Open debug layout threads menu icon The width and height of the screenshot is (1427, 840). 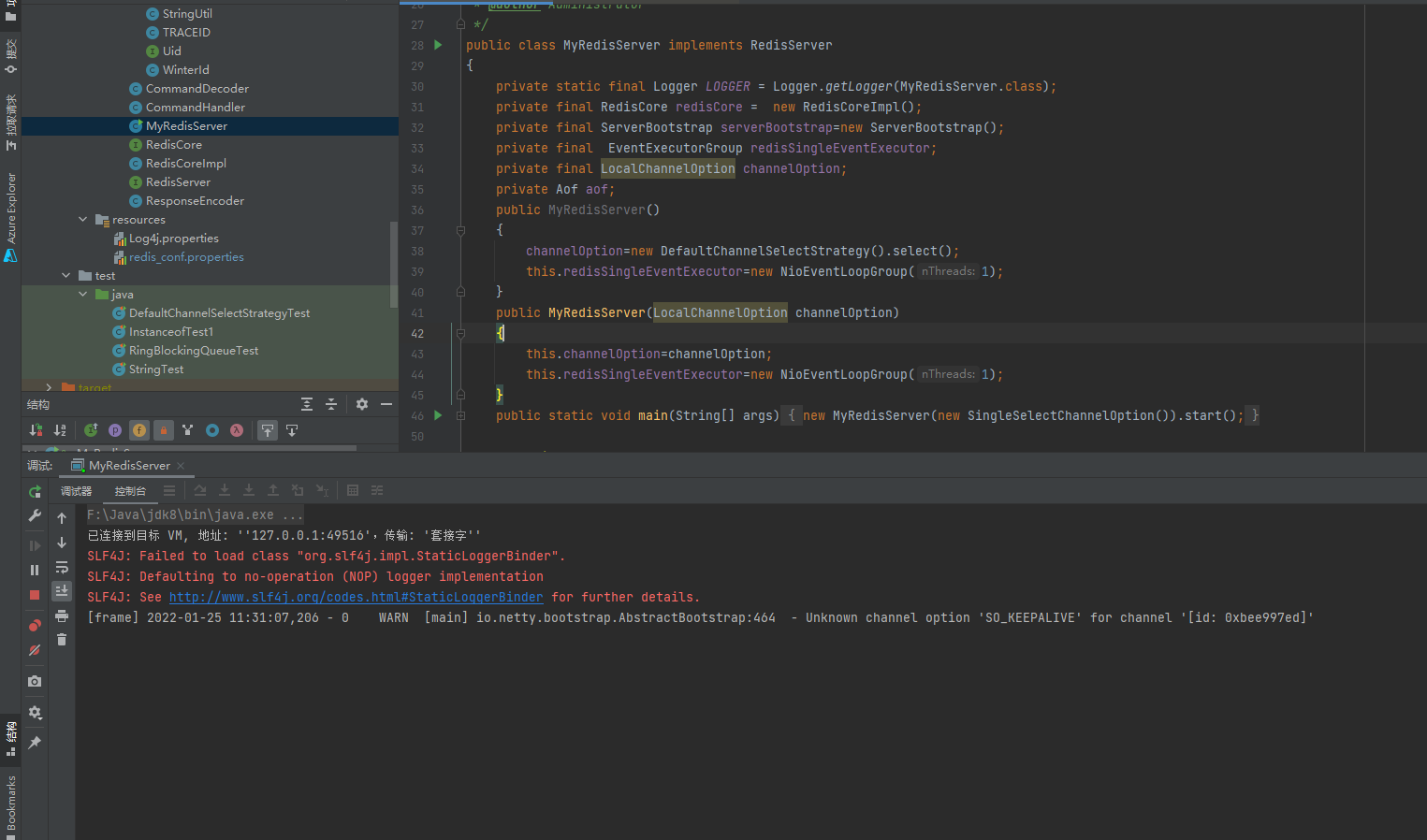(x=169, y=490)
